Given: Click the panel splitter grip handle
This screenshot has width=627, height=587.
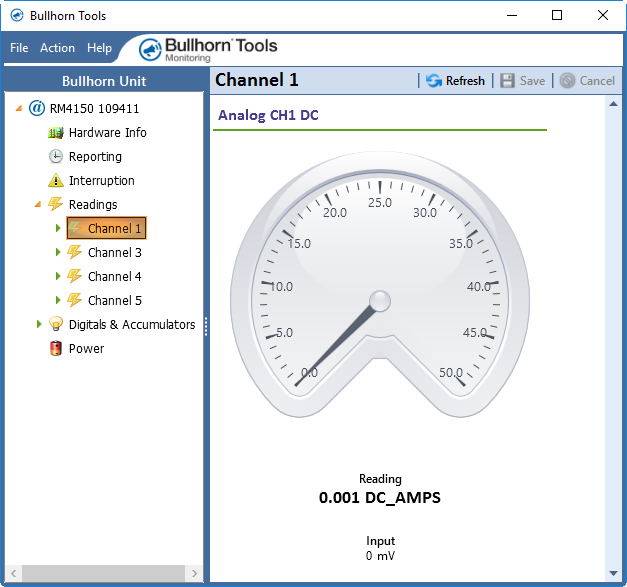Looking at the screenshot, I should [206, 327].
